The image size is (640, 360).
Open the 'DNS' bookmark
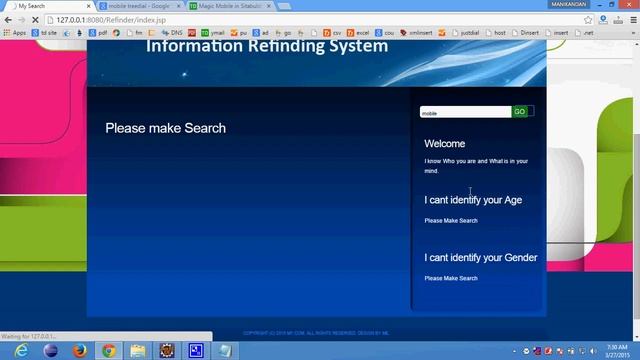tap(172, 33)
